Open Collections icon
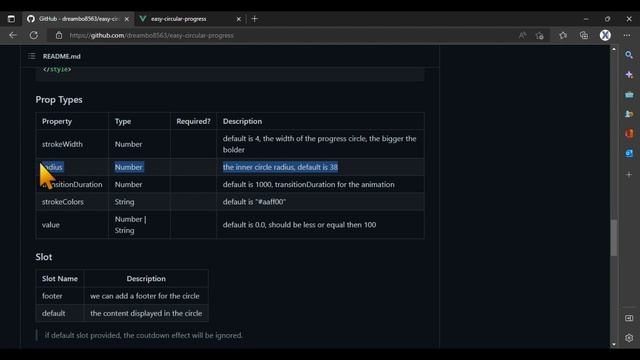This screenshot has height=360, width=640. pos(584,36)
